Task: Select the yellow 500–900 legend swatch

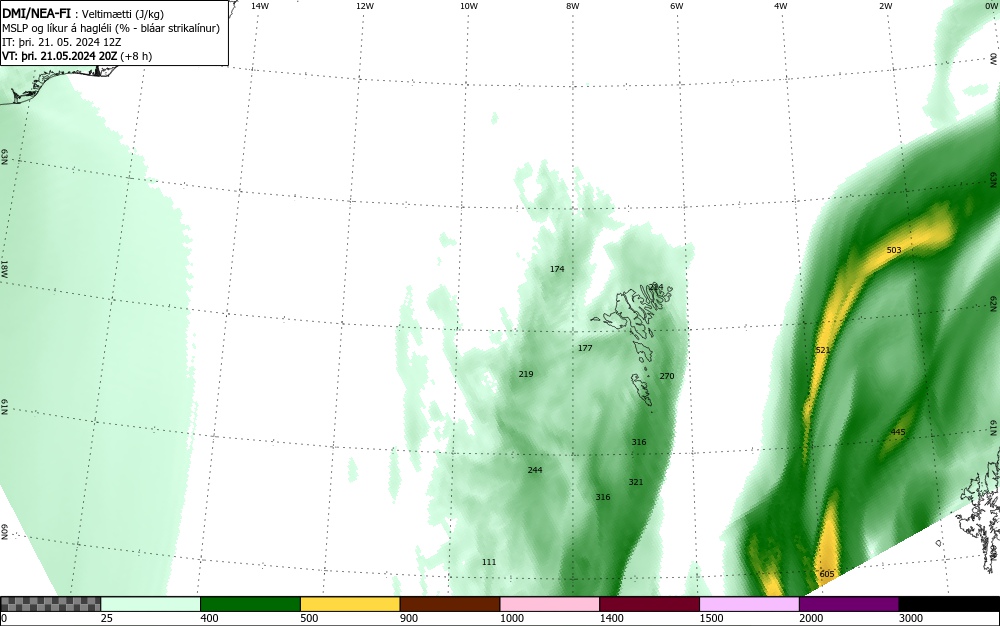Action: [350, 604]
